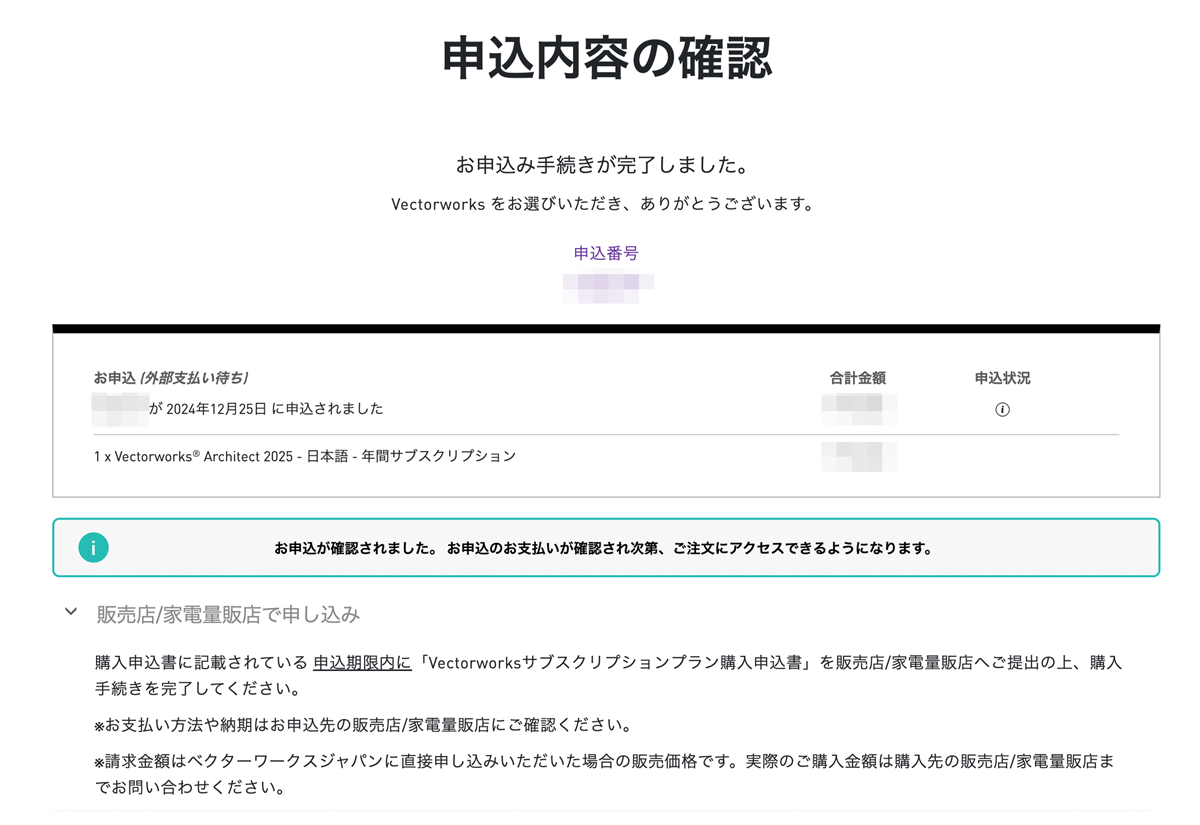Image resolution: width=1200 pixels, height=825 pixels.
Task: Collapse the 販売店/家電量販店で申し込み section chevron
Action: pyautogui.click(x=71, y=612)
